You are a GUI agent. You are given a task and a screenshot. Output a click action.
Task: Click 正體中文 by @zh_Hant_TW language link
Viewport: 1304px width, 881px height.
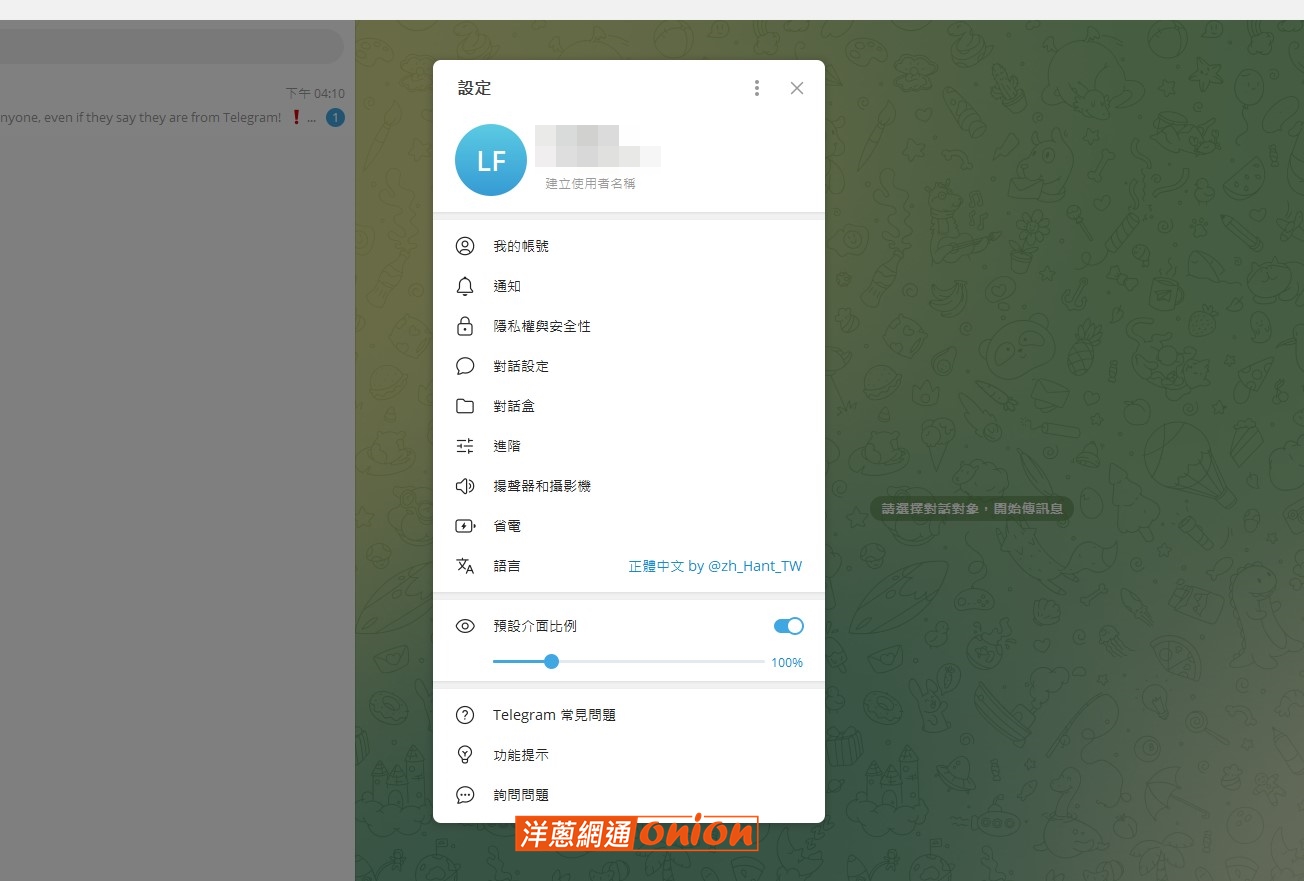click(715, 566)
